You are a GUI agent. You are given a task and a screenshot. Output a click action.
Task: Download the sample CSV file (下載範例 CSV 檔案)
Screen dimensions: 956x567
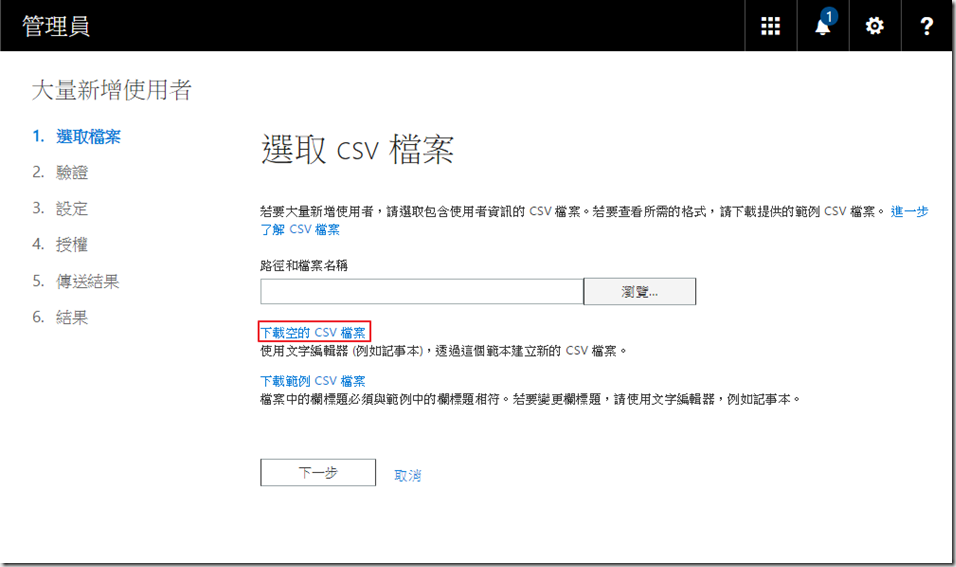click(x=313, y=381)
